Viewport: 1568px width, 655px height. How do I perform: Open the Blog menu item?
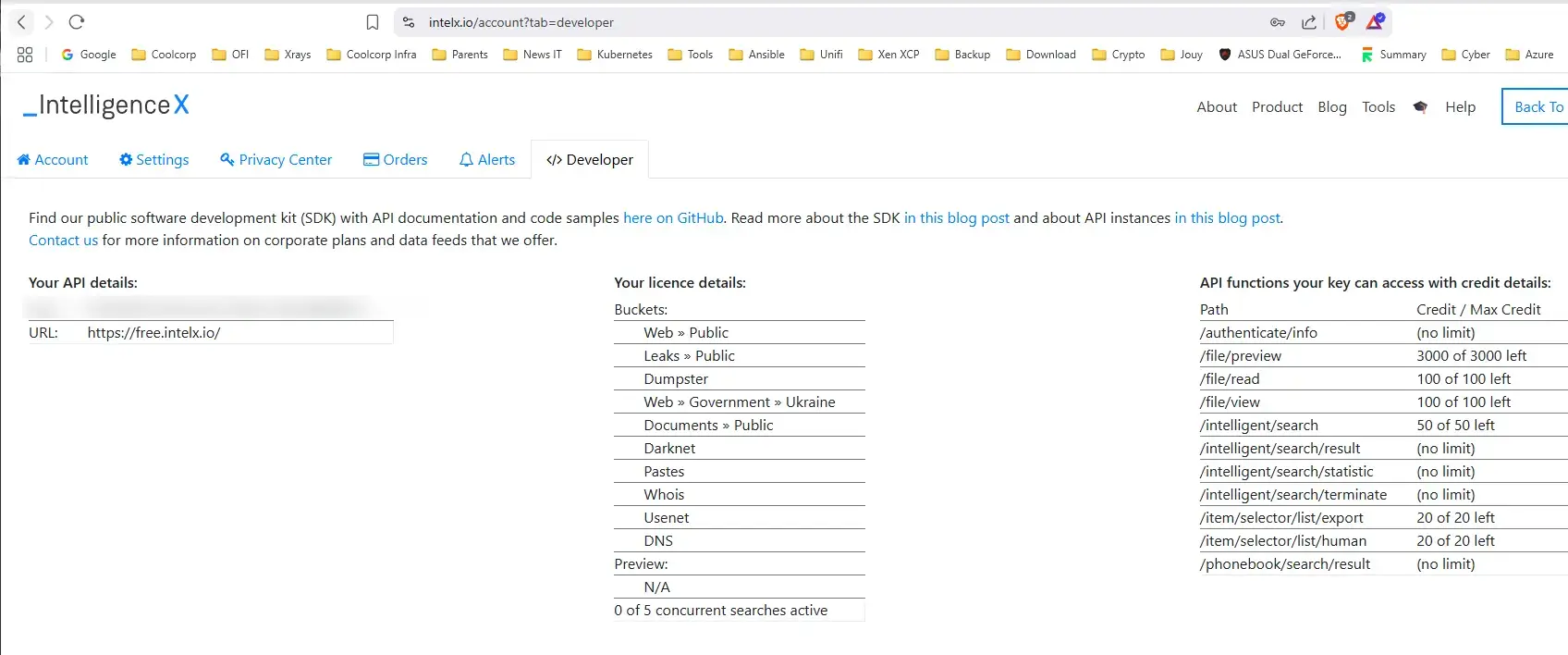point(1332,107)
